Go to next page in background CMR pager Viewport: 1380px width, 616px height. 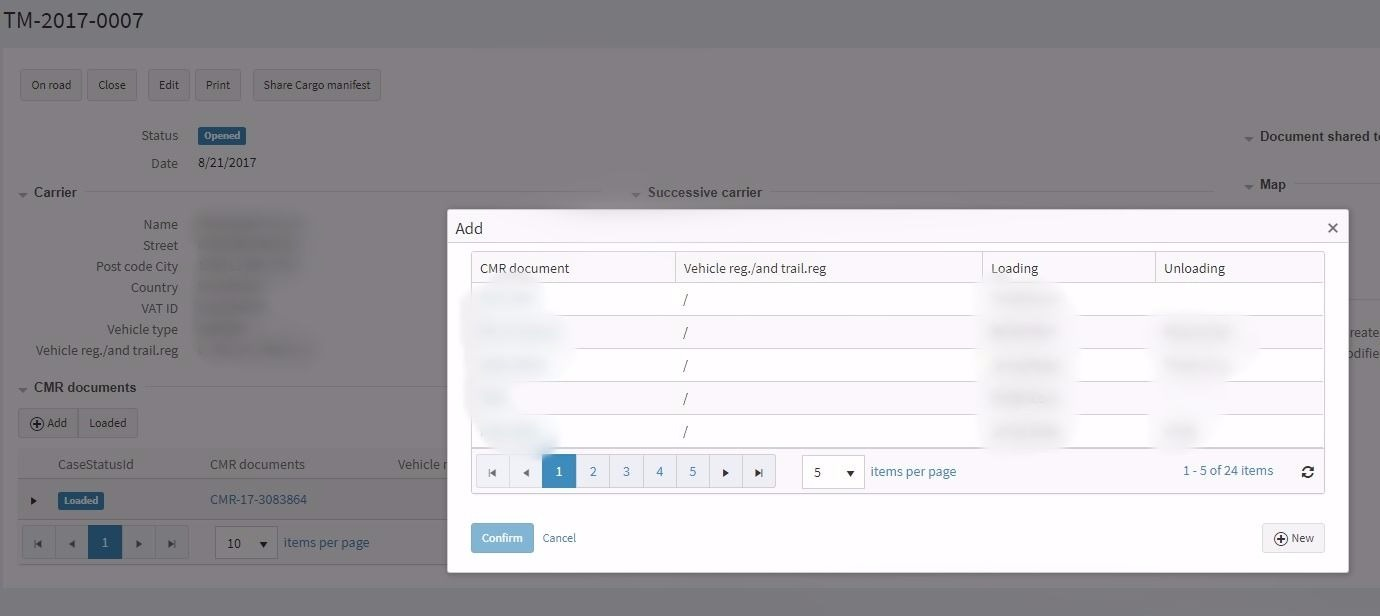[138, 543]
